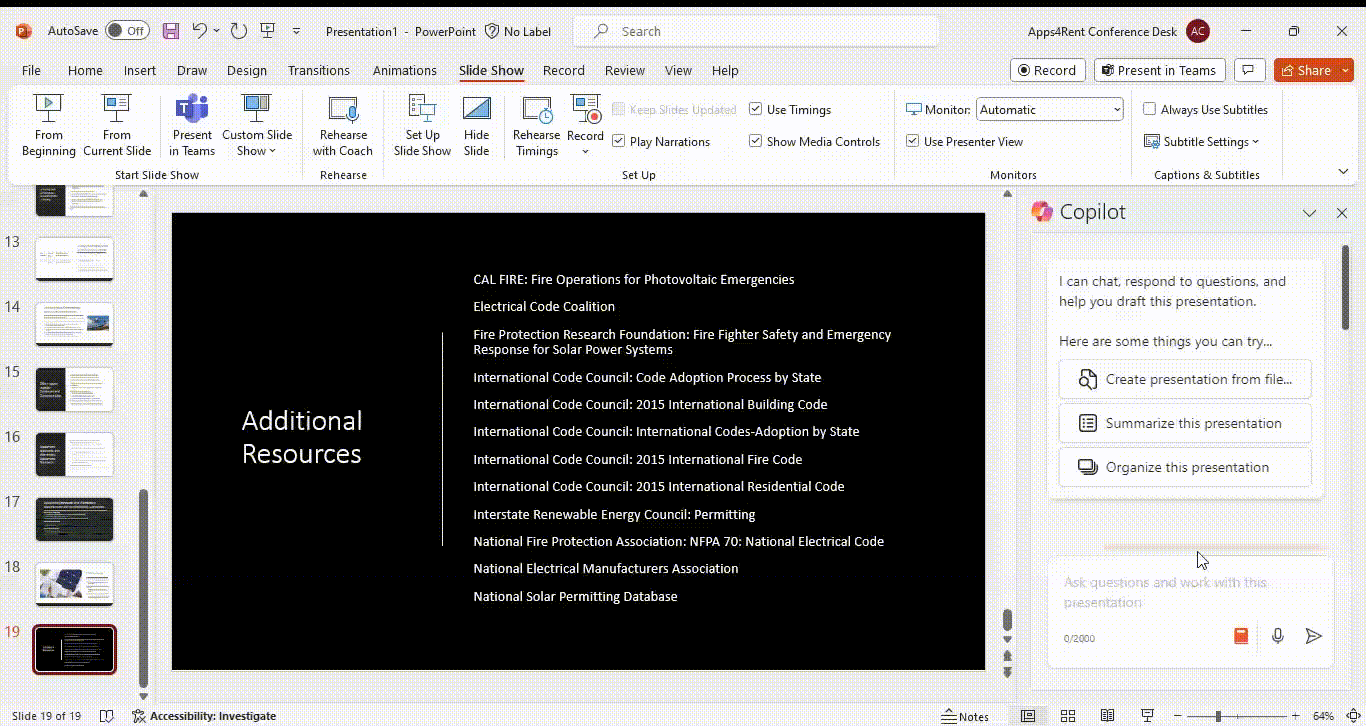Click the zoom slider handle

(1218, 716)
